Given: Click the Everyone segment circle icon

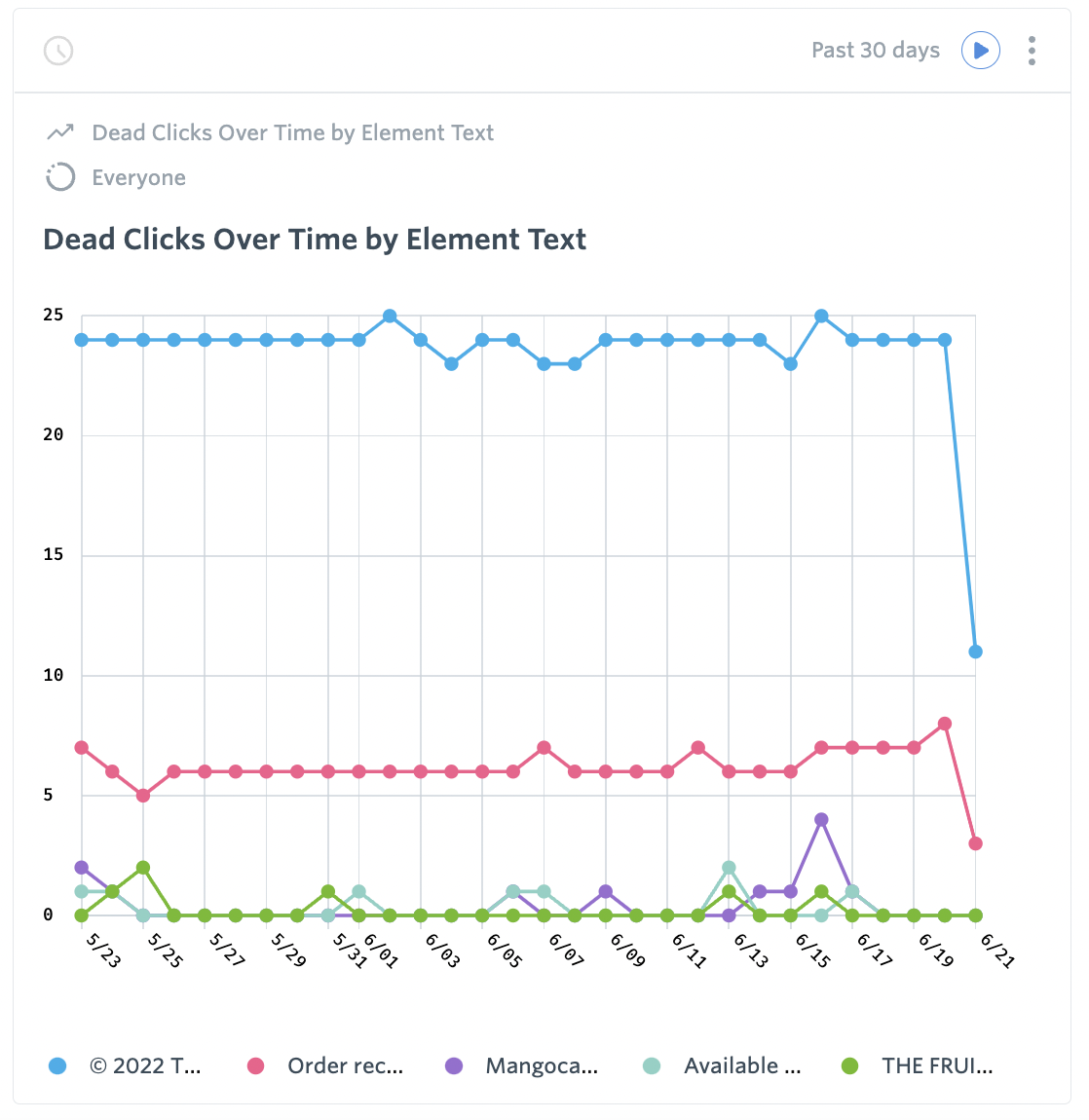Looking at the screenshot, I should tap(59, 177).
